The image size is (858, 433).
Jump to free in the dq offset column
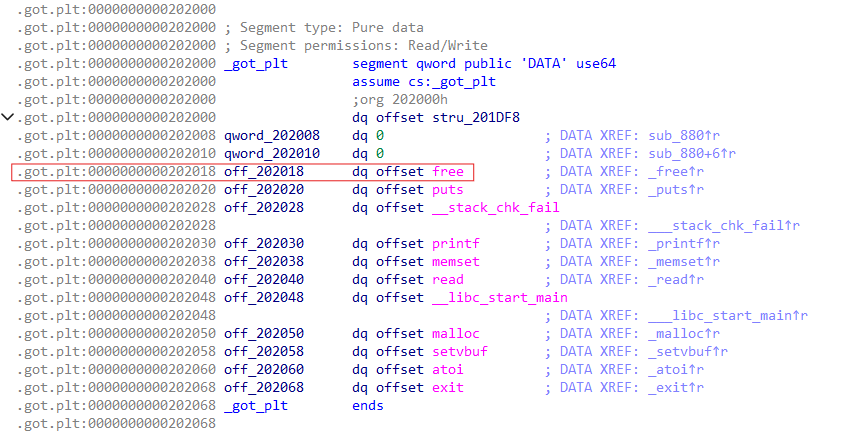pos(448,172)
